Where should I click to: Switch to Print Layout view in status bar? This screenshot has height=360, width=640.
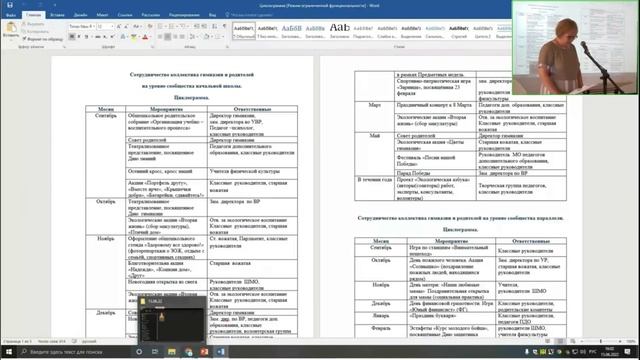[560, 341]
